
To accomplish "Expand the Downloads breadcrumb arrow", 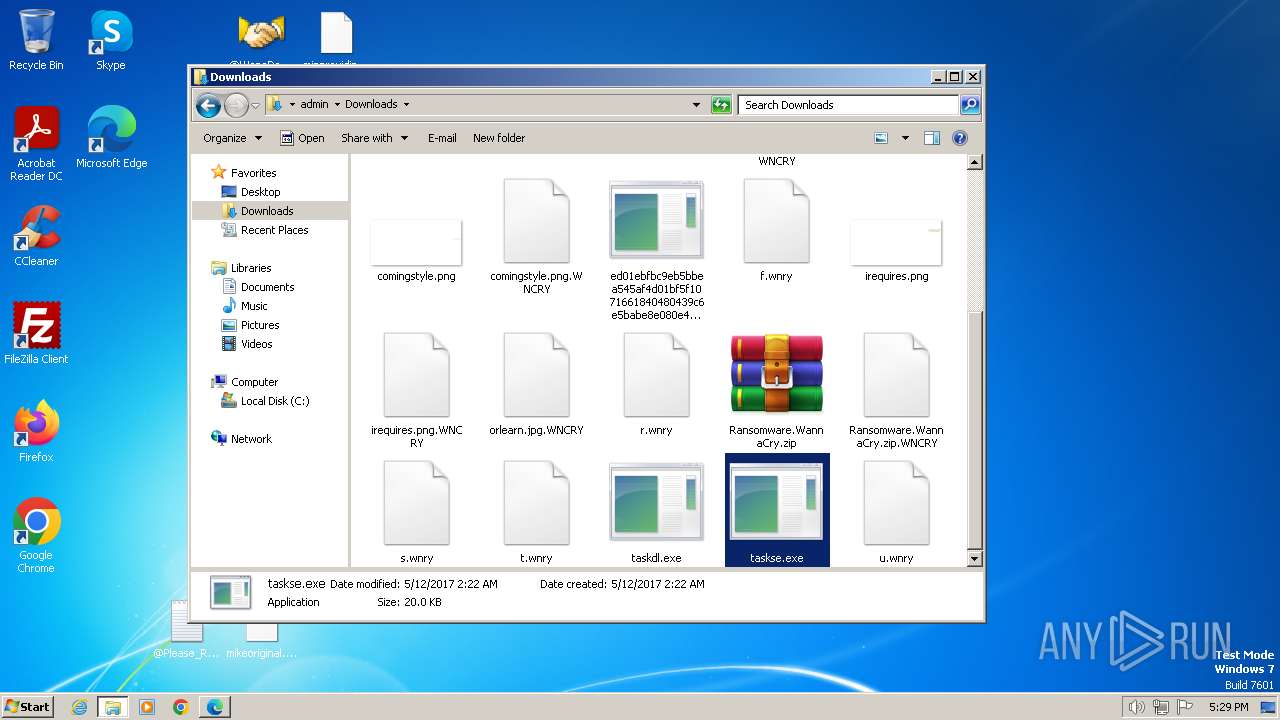I will 406,104.
